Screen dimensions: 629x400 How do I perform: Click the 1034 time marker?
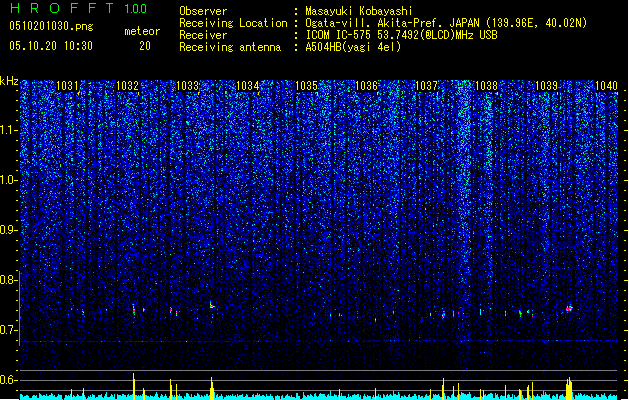248,85
